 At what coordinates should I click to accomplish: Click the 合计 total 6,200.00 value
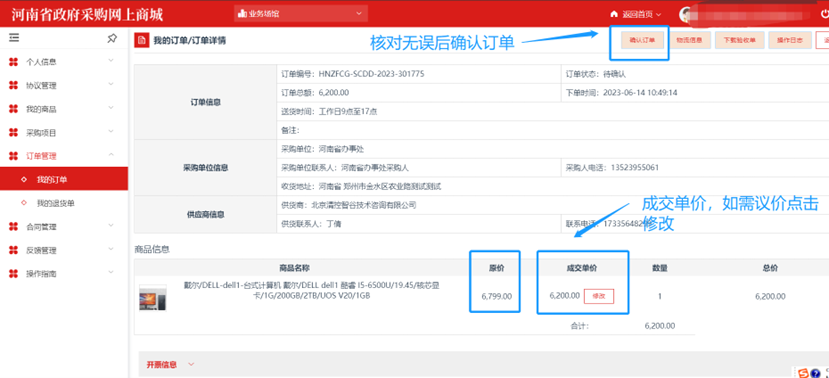(x=659, y=326)
